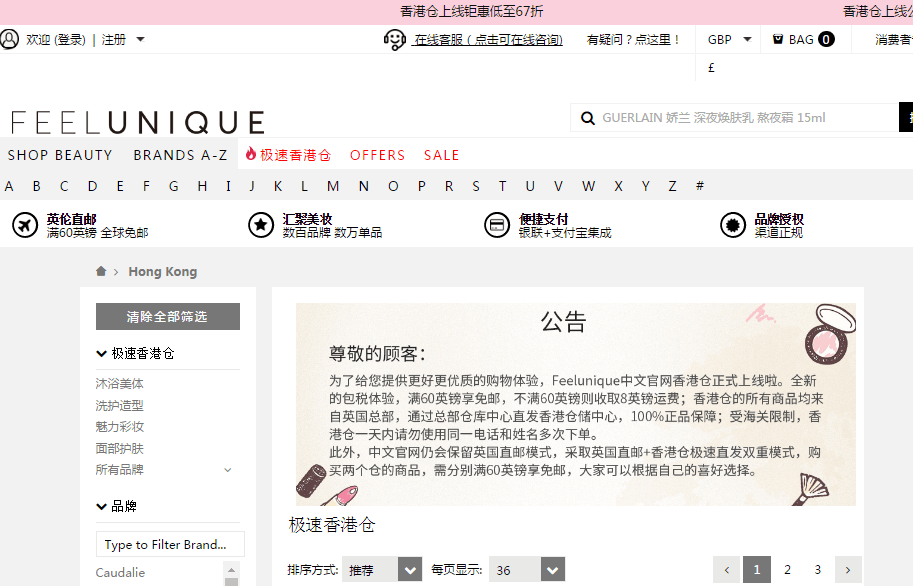Click the star icon for 汇聚美妆
The height and width of the screenshot is (586, 913).
[x=261, y=225]
